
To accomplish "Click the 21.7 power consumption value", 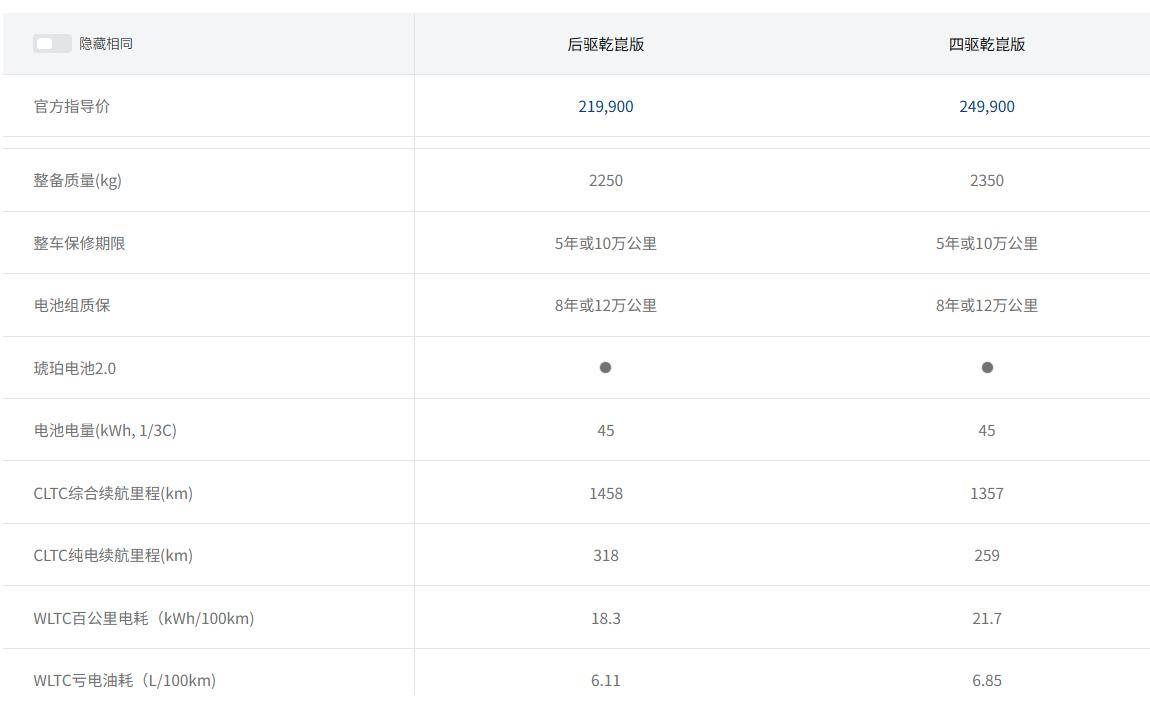I will pyautogui.click(x=986, y=619).
